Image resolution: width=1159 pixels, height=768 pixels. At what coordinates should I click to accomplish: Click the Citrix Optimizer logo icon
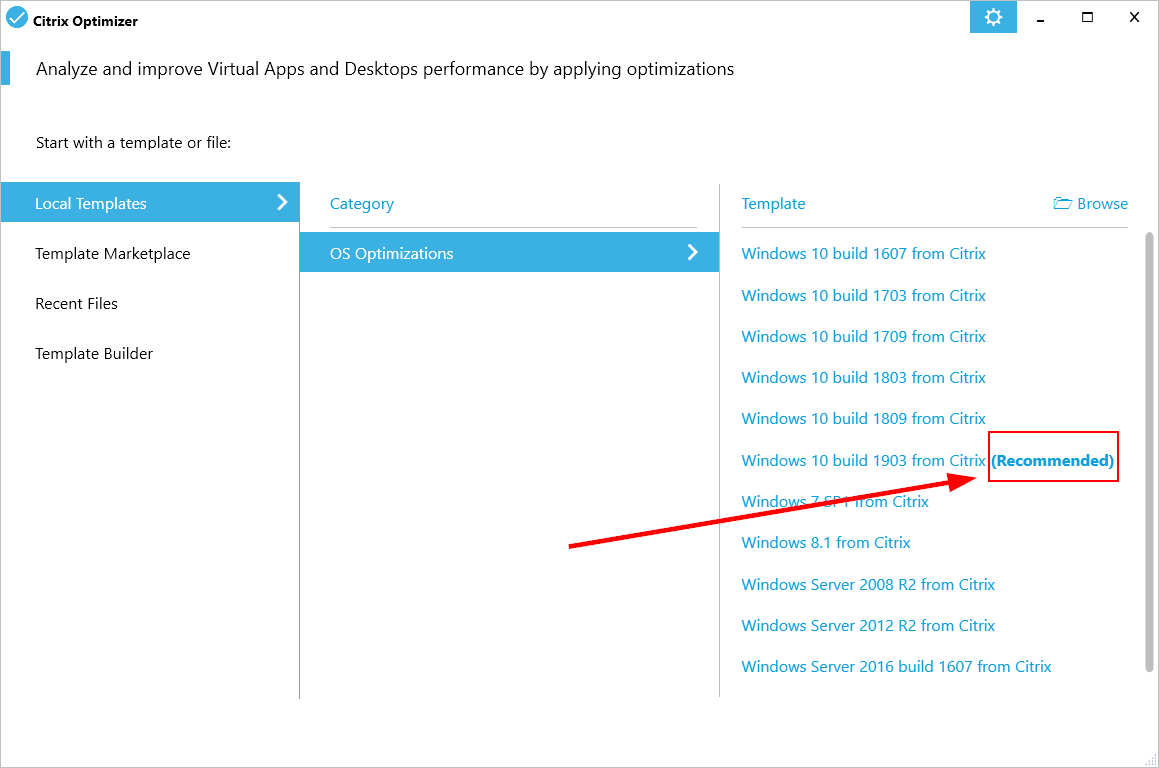pos(17,18)
